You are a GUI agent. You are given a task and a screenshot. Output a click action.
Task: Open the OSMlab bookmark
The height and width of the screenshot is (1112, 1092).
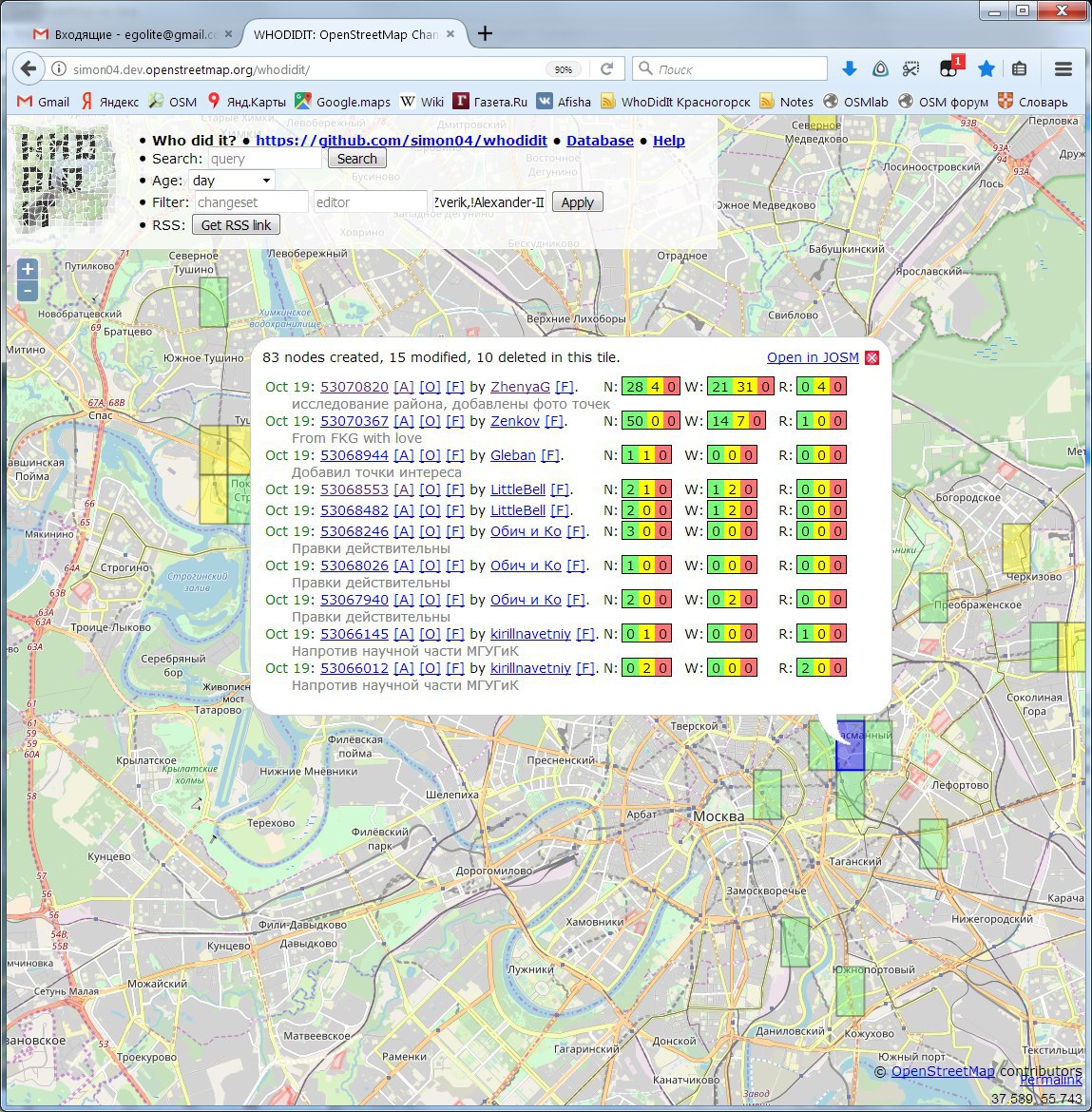coord(855,102)
